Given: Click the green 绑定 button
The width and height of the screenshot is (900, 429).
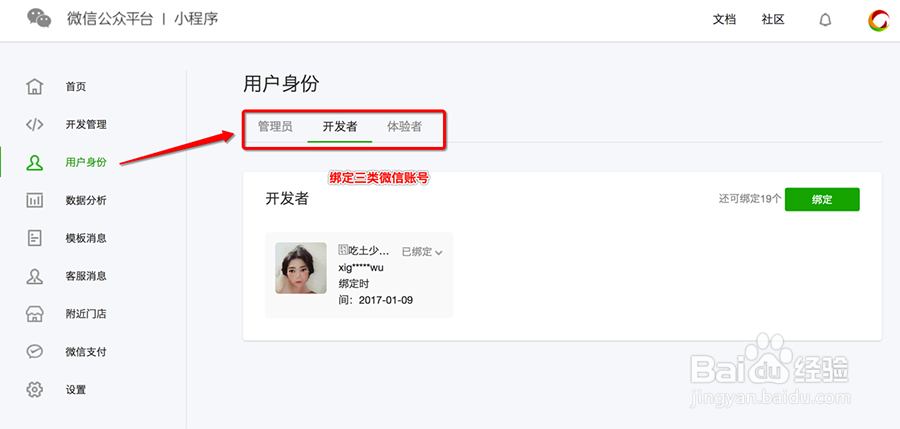Looking at the screenshot, I should click(x=822, y=199).
